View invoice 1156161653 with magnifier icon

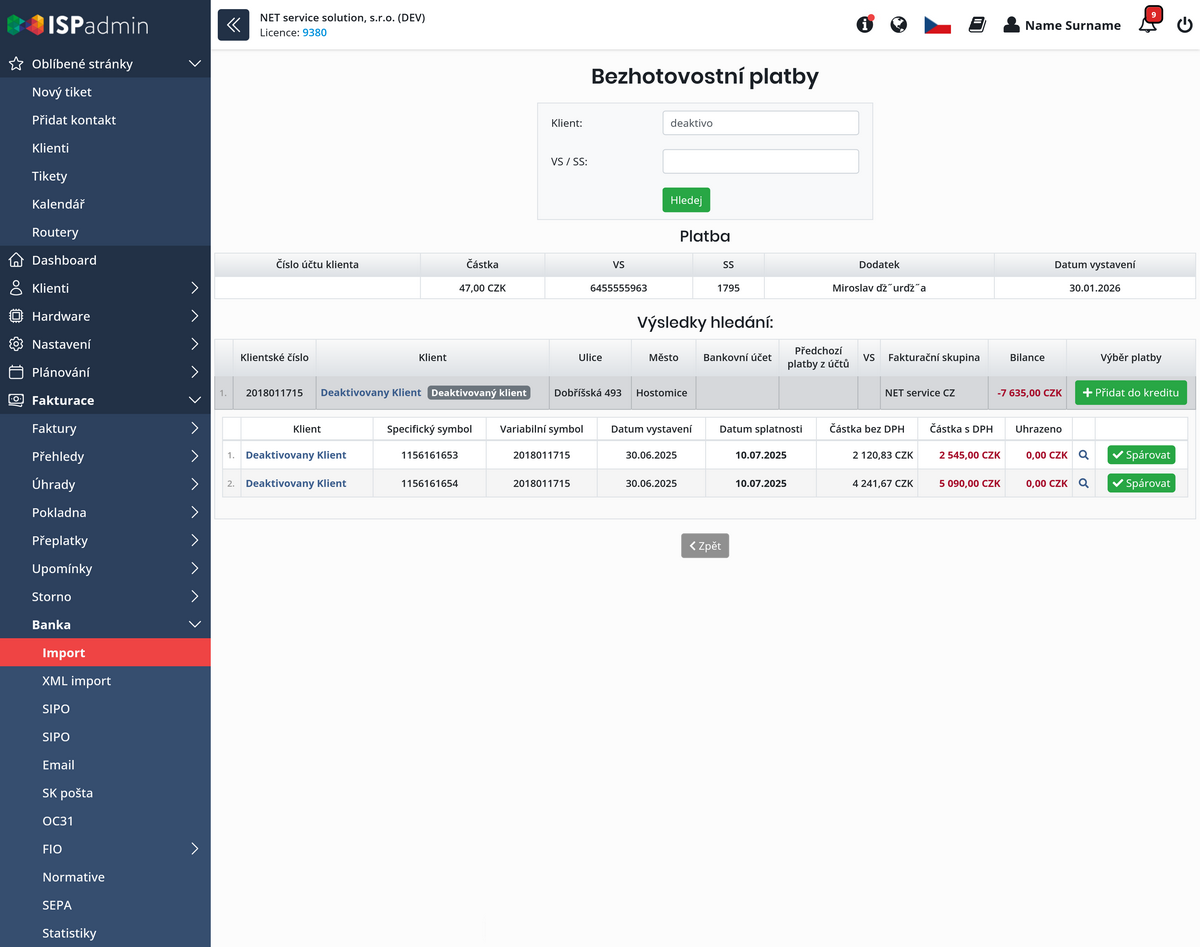point(1084,455)
